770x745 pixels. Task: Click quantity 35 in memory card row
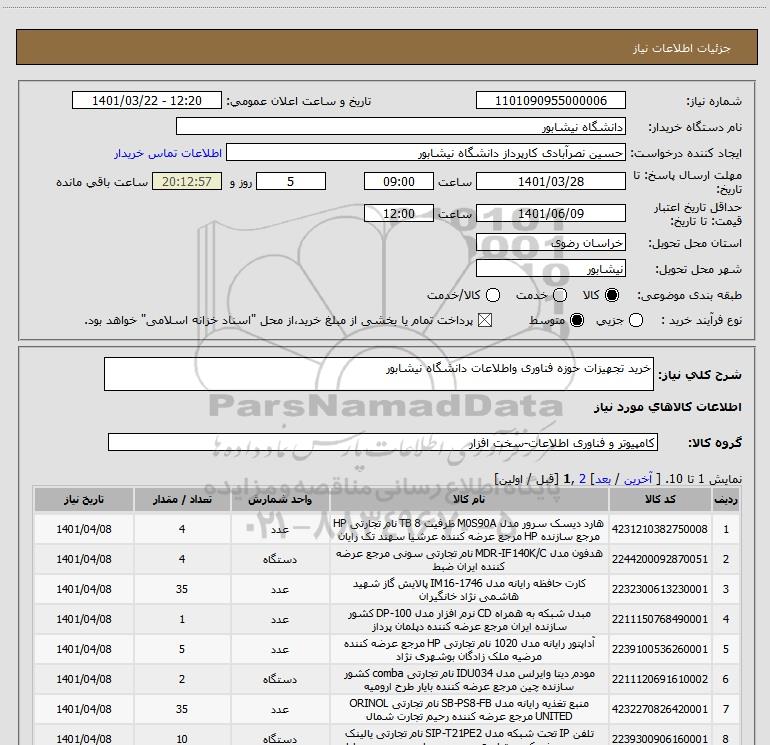click(x=182, y=589)
